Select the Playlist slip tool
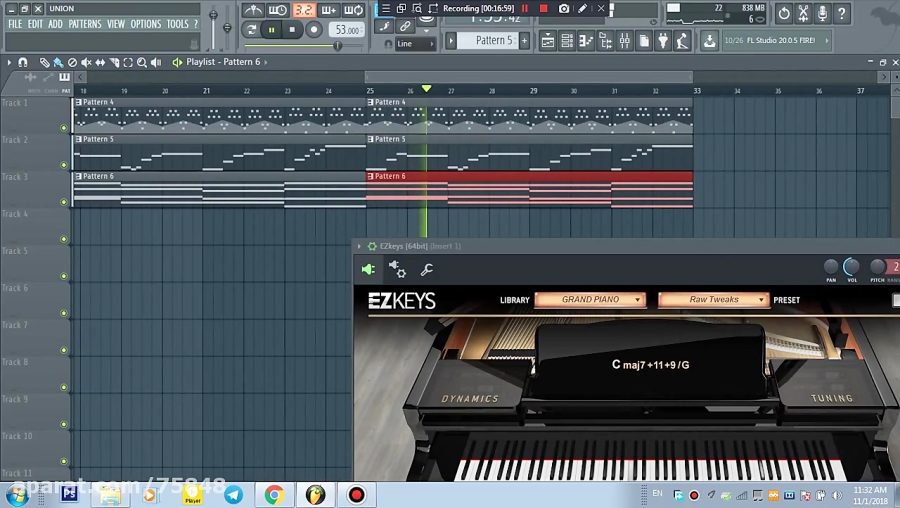 tap(100, 62)
